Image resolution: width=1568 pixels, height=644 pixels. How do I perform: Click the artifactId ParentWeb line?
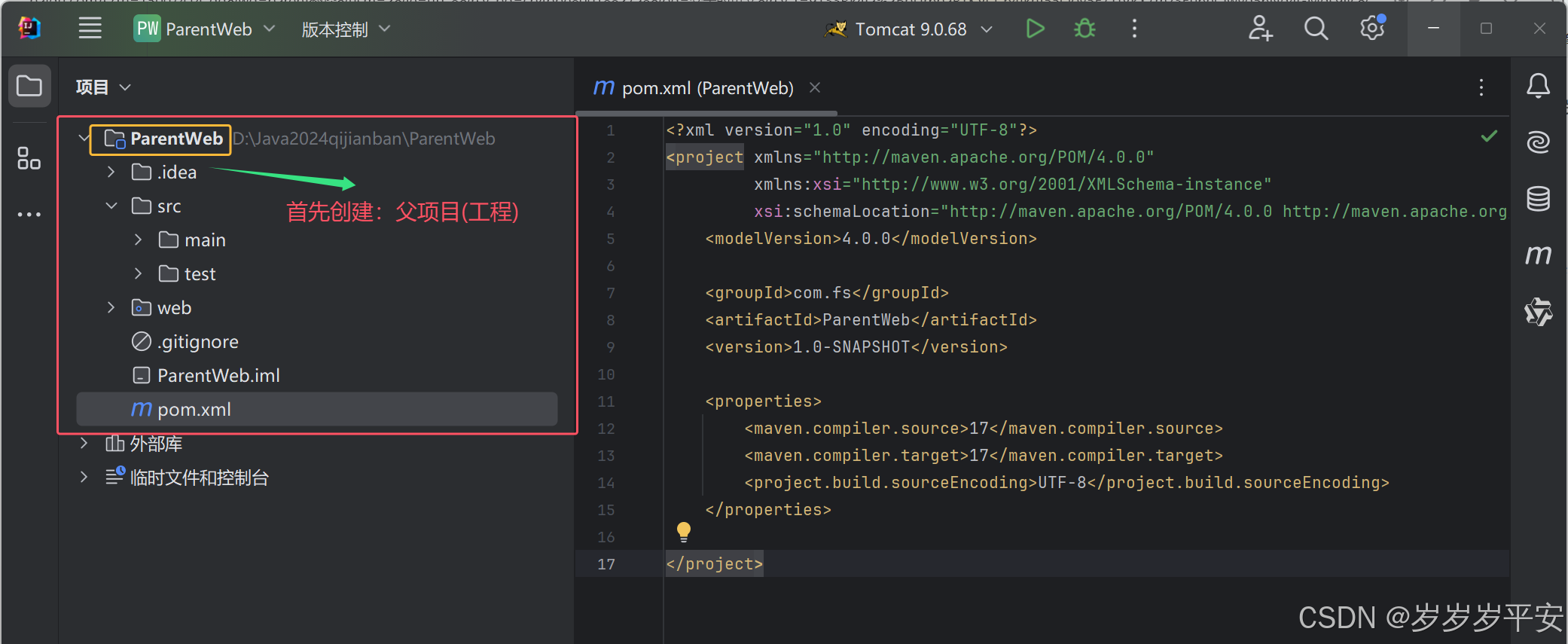point(871,319)
